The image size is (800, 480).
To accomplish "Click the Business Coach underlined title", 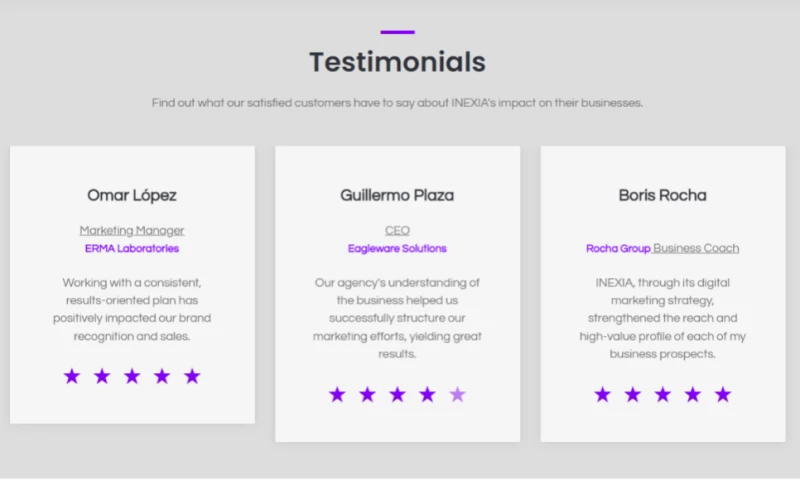I will (x=696, y=248).
